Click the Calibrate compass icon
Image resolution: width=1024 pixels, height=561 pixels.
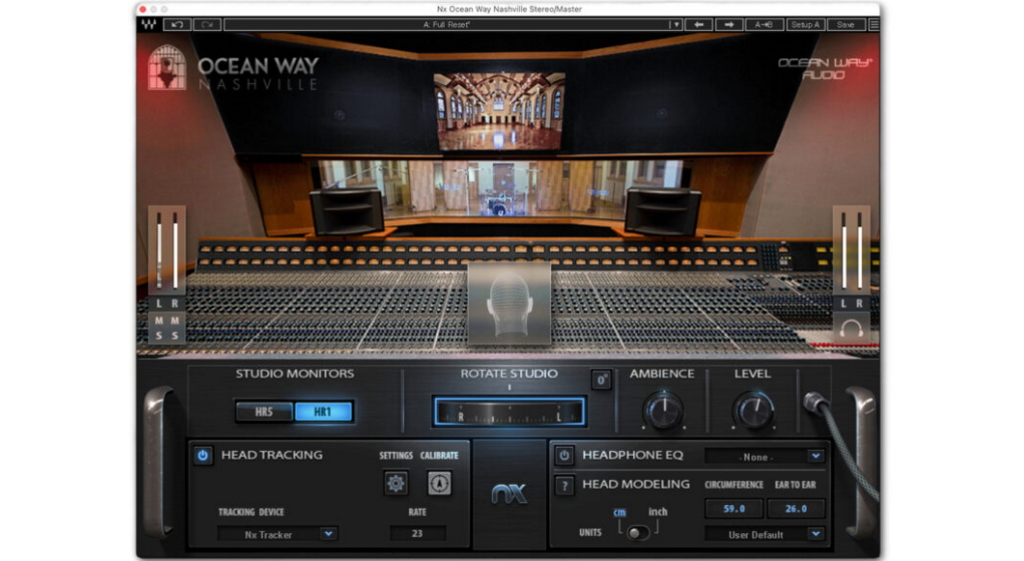coord(440,483)
